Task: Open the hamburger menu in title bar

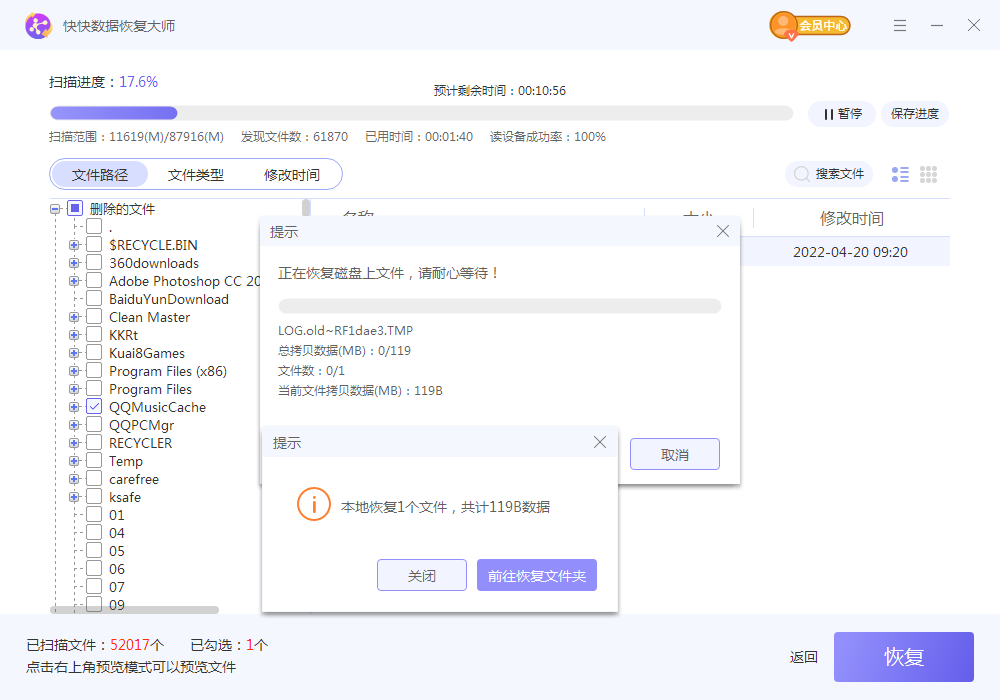Action: tap(900, 26)
